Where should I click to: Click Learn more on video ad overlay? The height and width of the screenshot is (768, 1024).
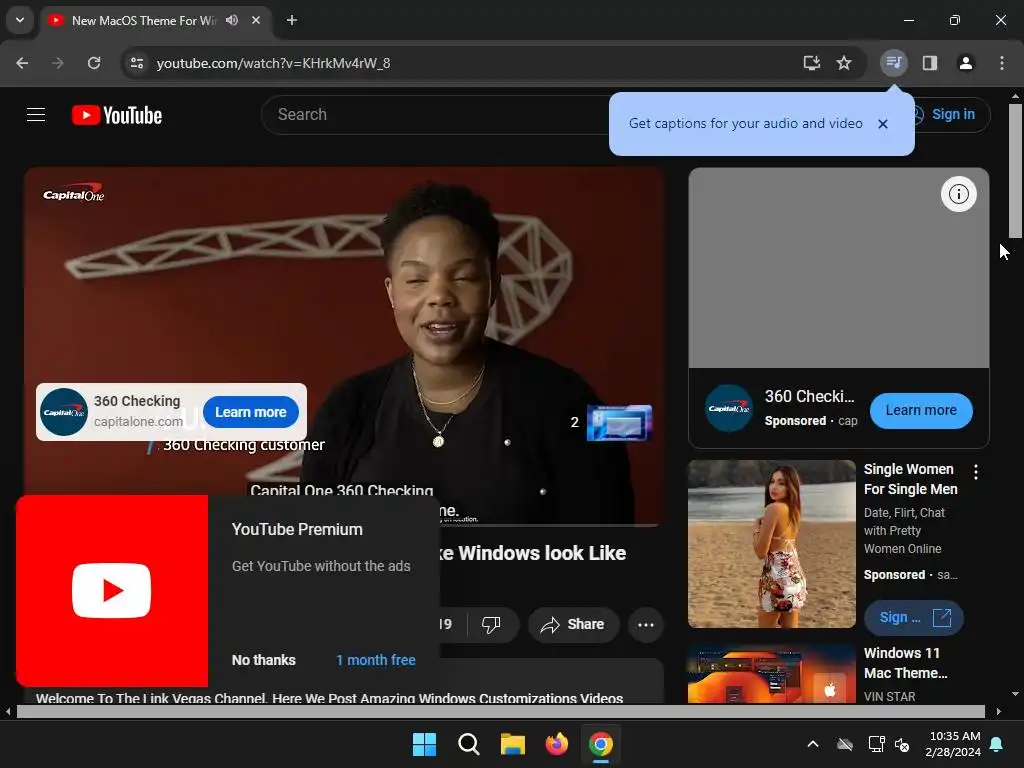pos(251,413)
